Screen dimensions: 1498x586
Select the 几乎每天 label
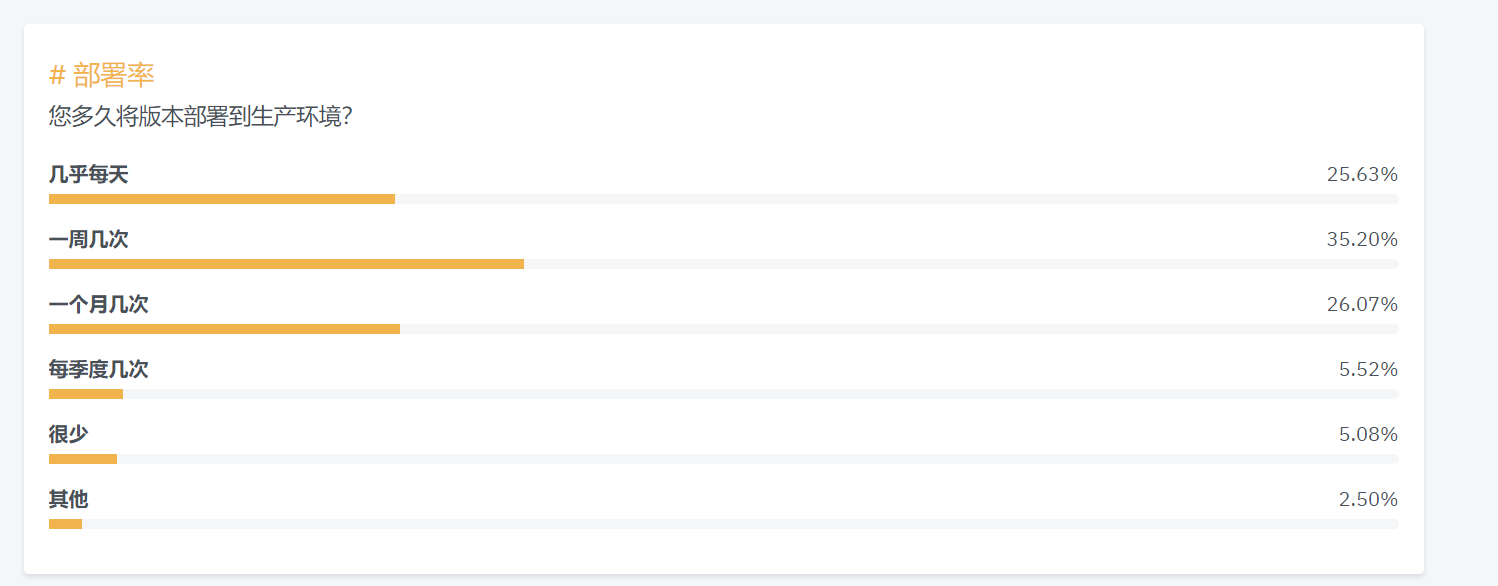89,175
